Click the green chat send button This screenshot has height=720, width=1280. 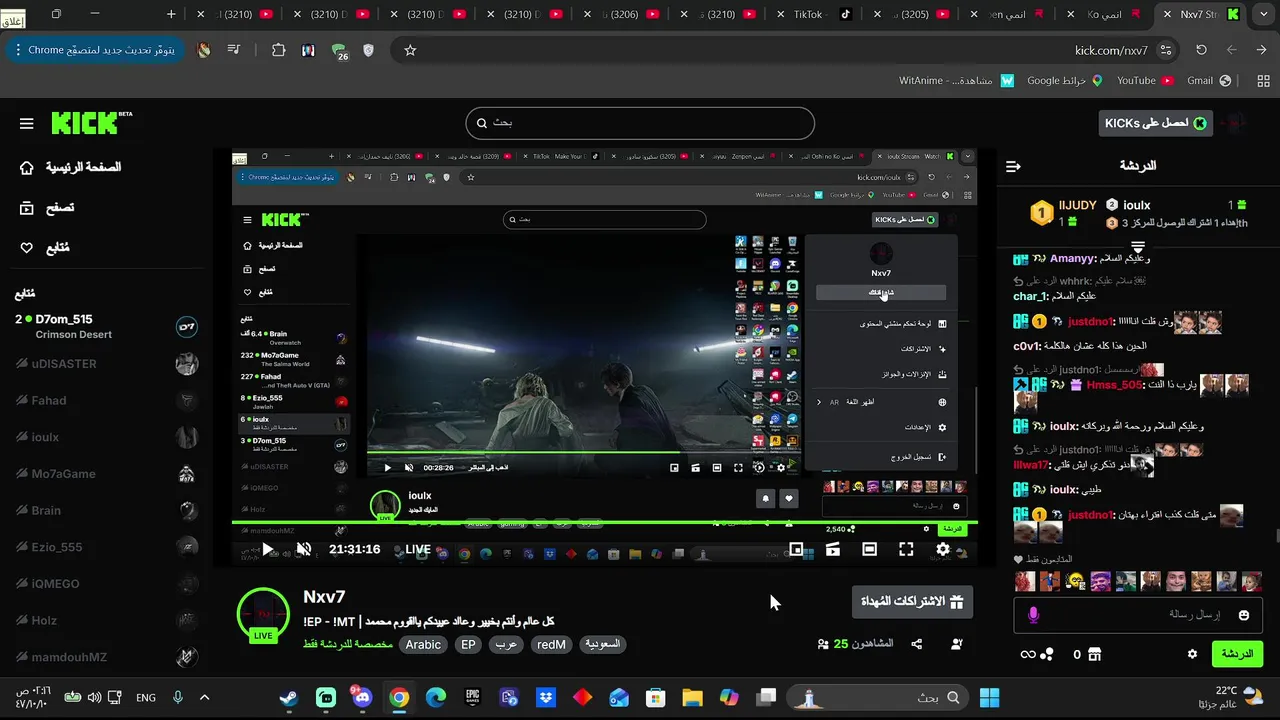[1237, 654]
